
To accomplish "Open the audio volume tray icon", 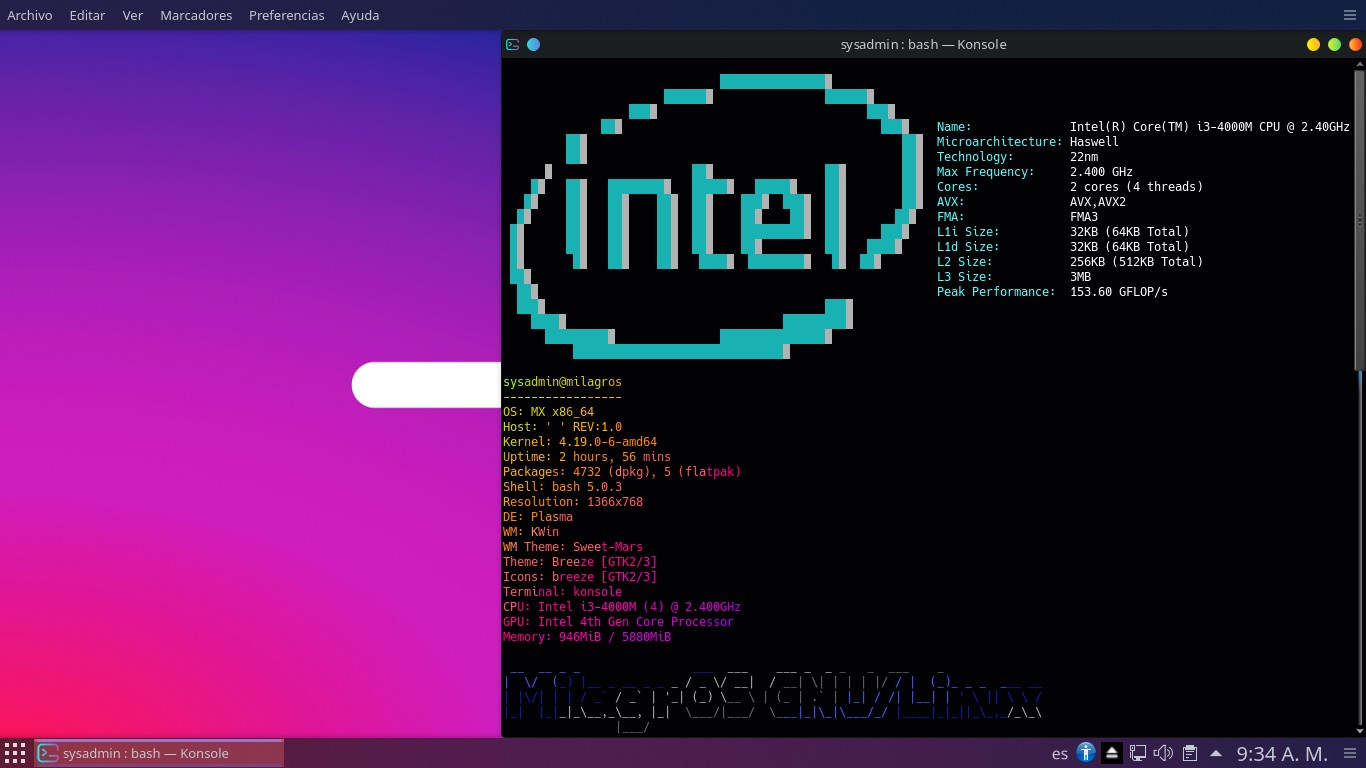I will 1163,753.
